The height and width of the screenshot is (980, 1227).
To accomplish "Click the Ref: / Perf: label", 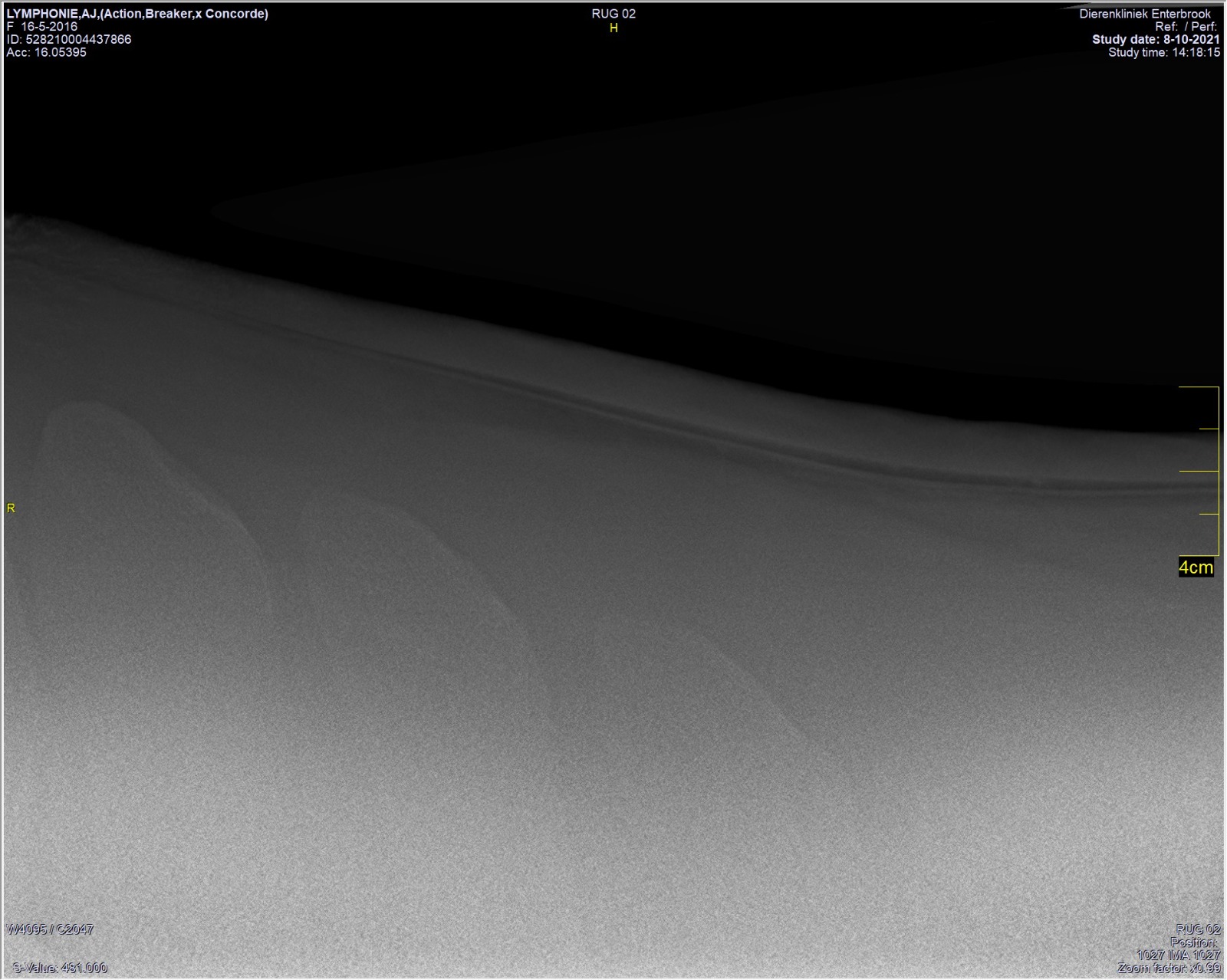I will pyautogui.click(x=1186, y=27).
